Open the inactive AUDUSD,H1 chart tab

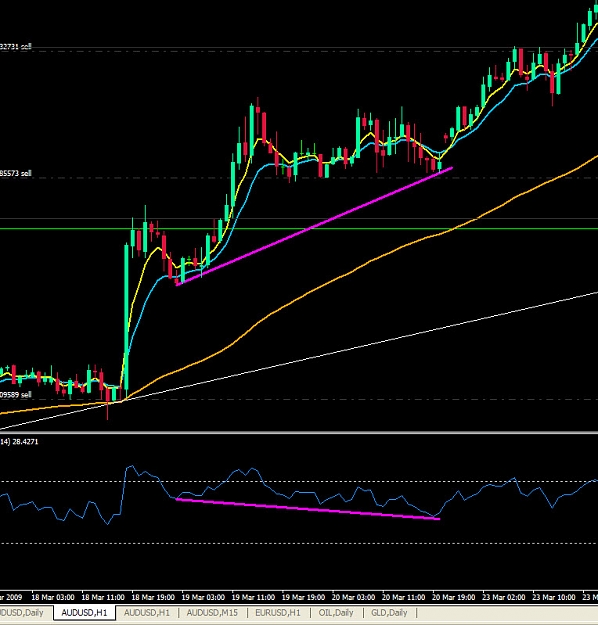coord(147,612)
